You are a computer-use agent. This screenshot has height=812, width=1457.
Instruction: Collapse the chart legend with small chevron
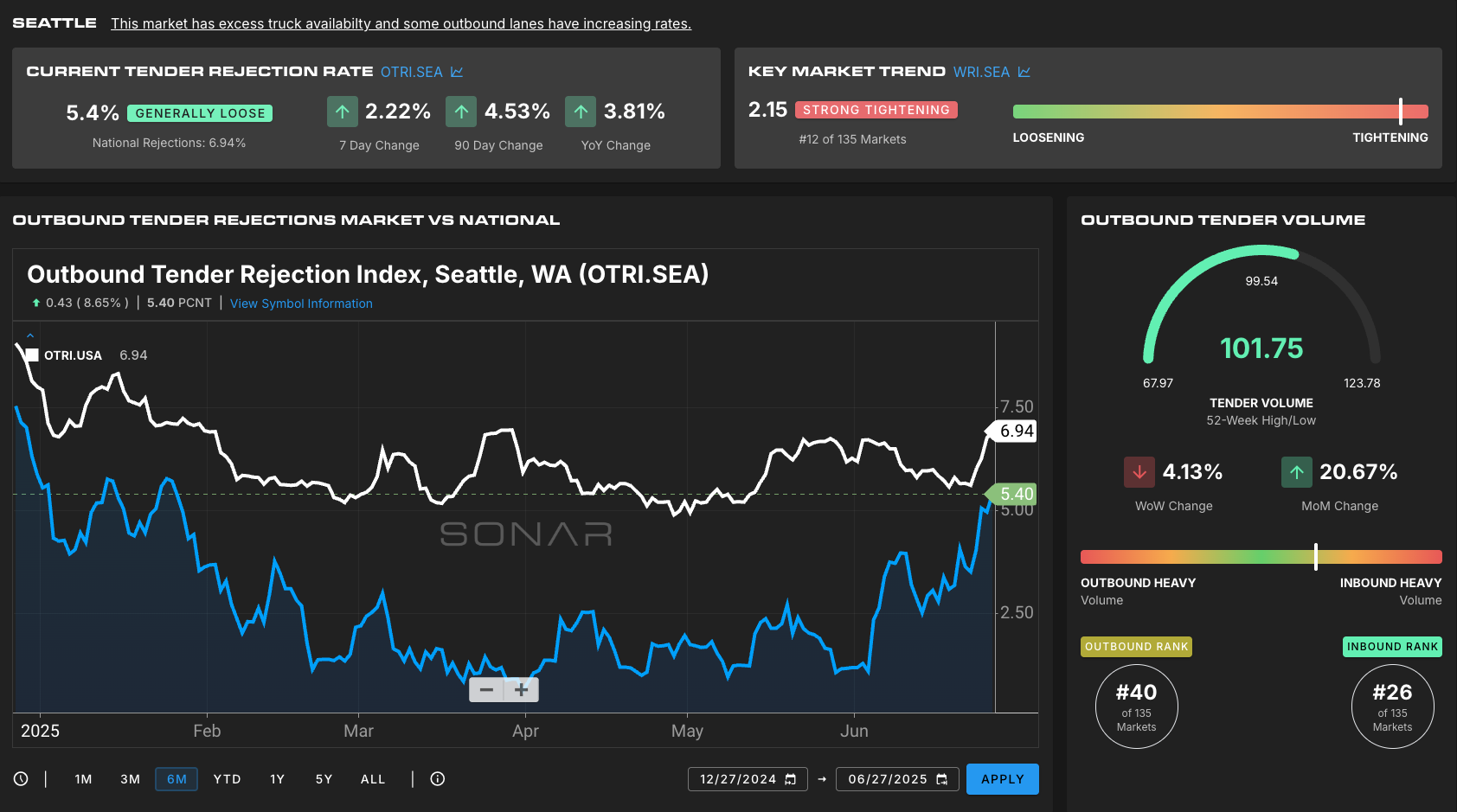tap(30, 336)
